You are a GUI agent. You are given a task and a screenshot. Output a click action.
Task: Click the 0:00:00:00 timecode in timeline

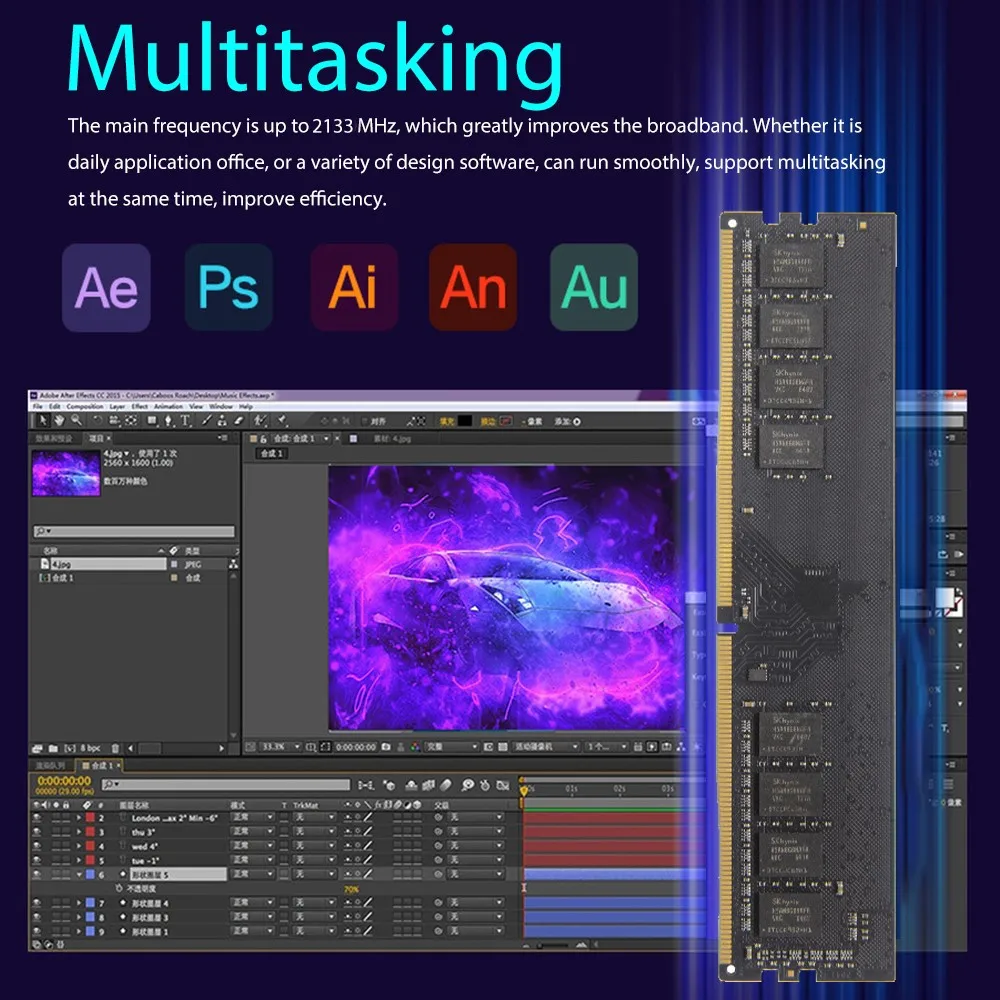[64, 781]
